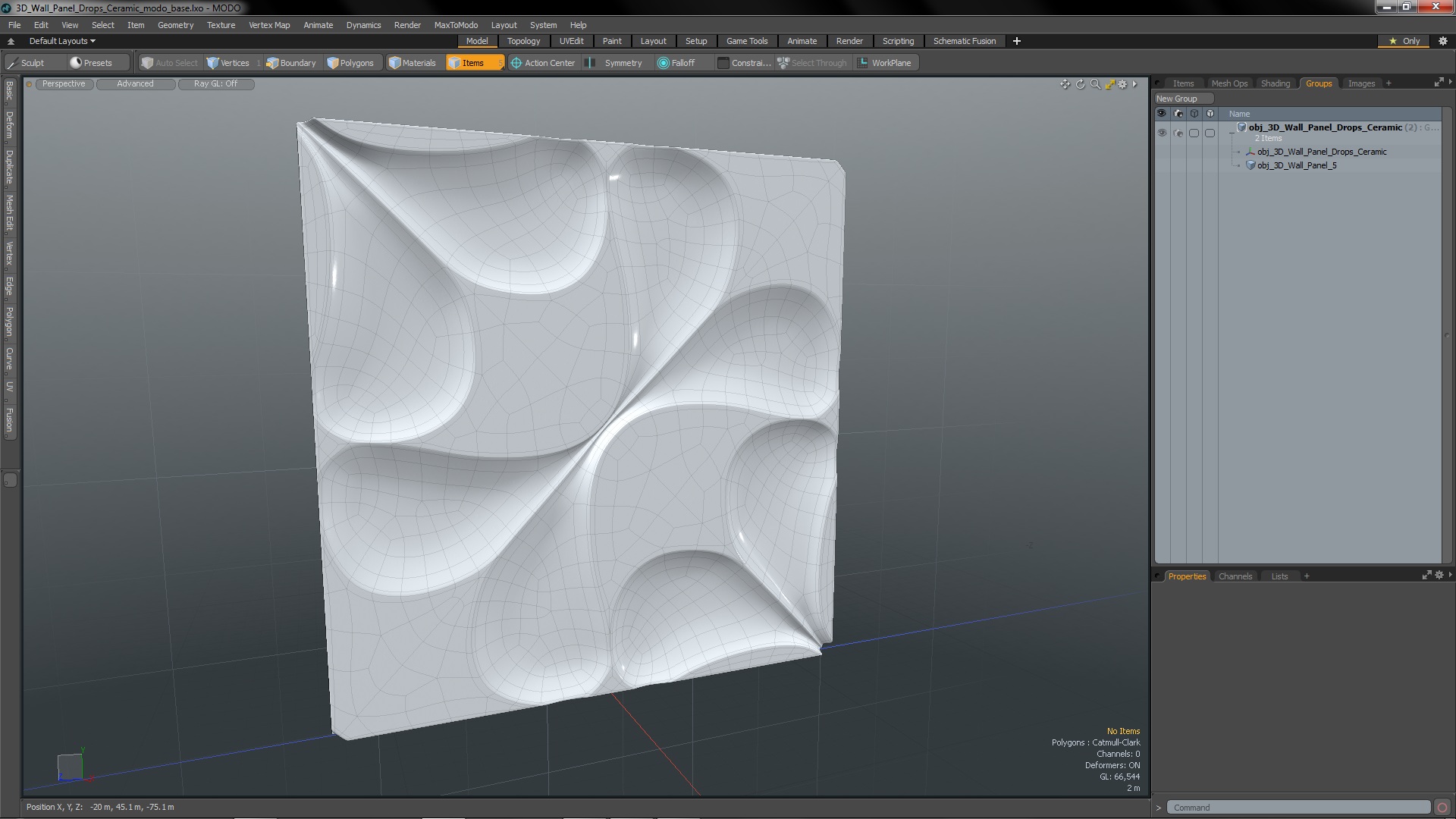This screenshot has width=1456, height=819.
Task: Open the Geometry menu
Action: 175,25
